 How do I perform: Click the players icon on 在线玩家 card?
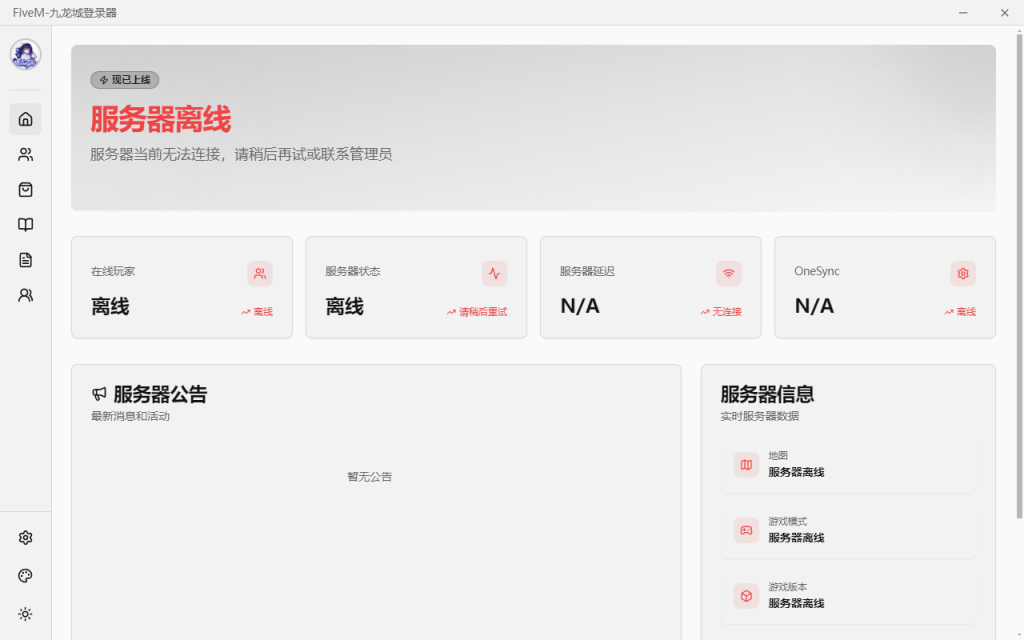point(260,273)
